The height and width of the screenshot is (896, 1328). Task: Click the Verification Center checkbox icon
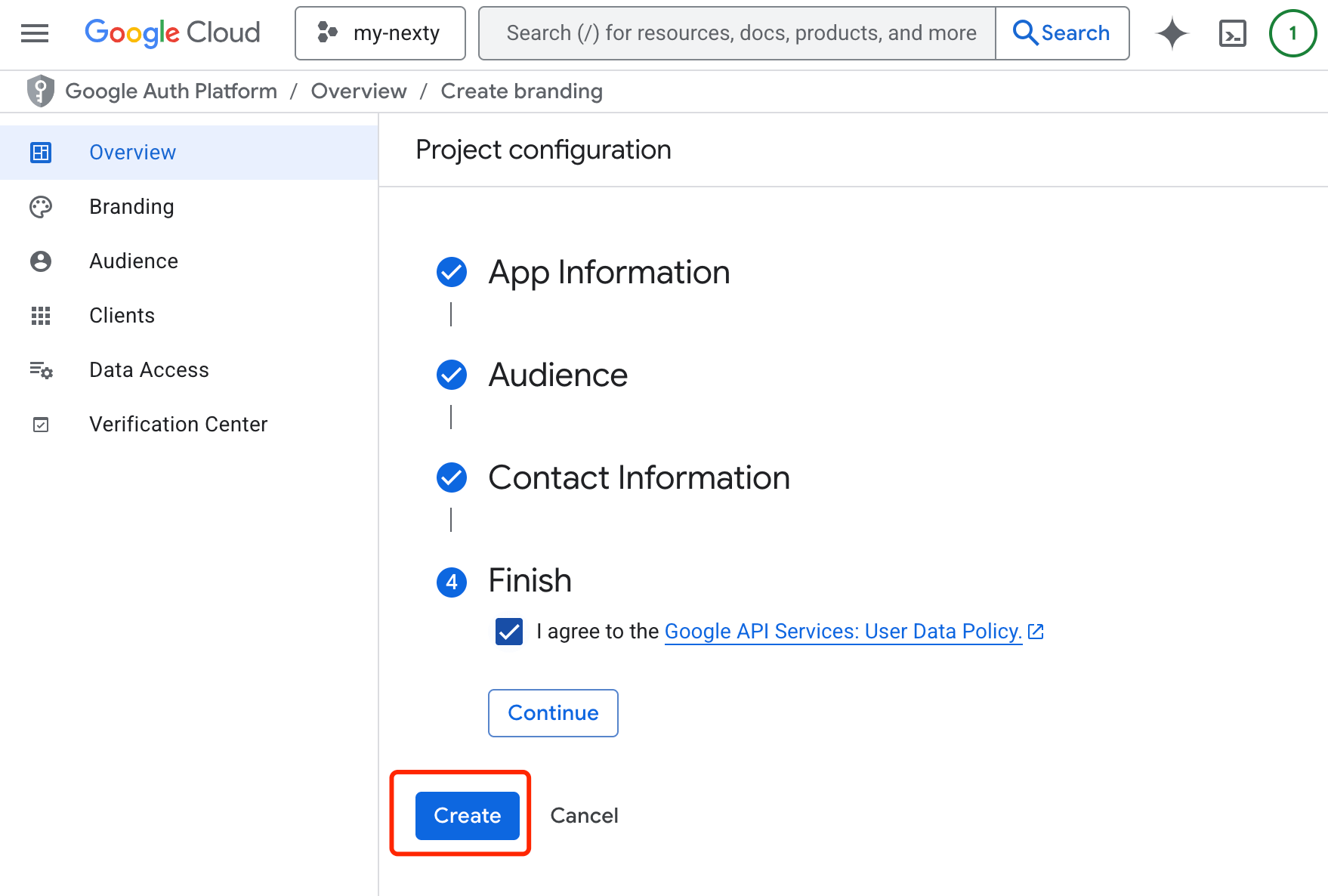pos(41,425)
